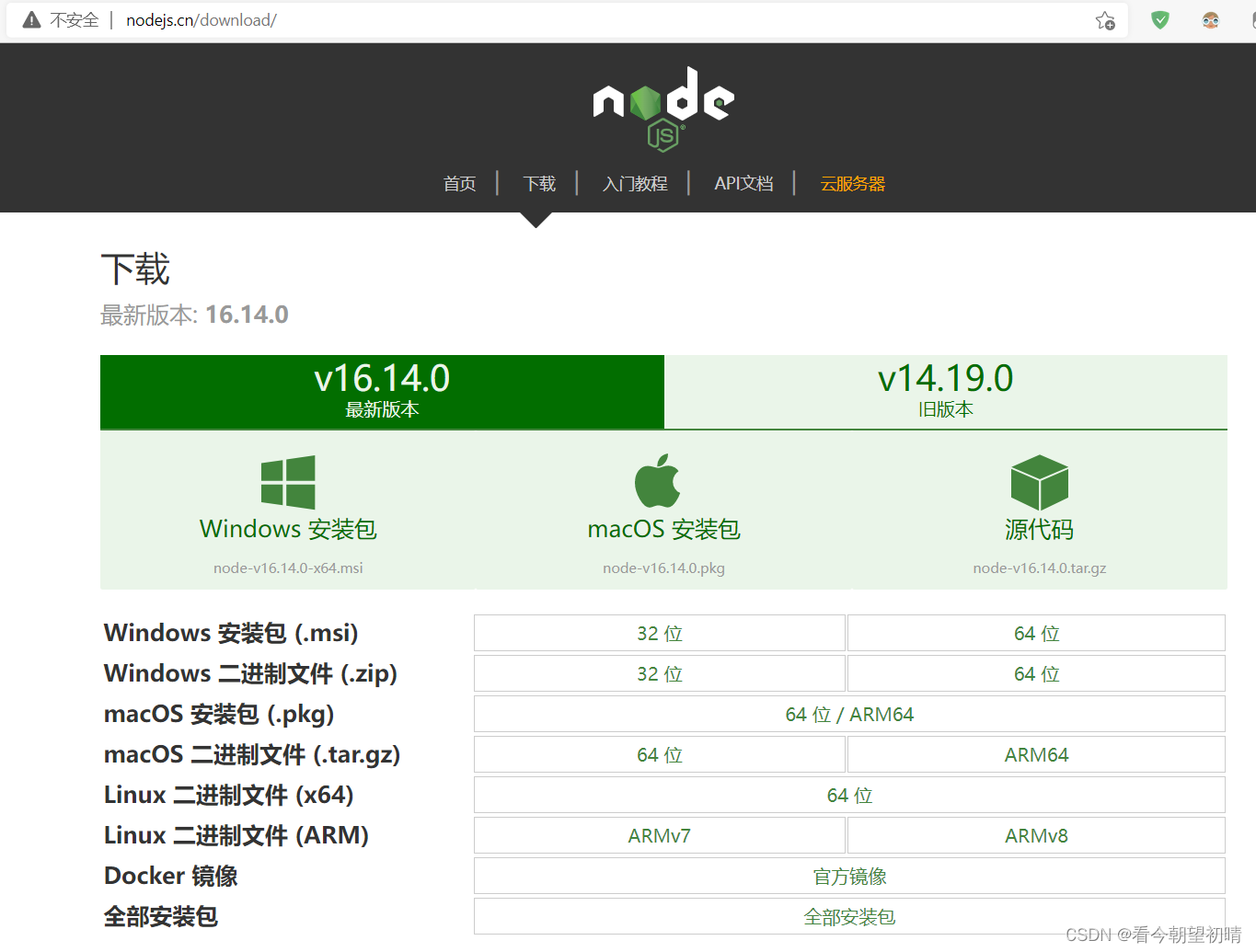Select 32 位 for Windows 安装包 (.msi)
The width and height of the screenshot is (1256, 952).
[x=660, y=633]
